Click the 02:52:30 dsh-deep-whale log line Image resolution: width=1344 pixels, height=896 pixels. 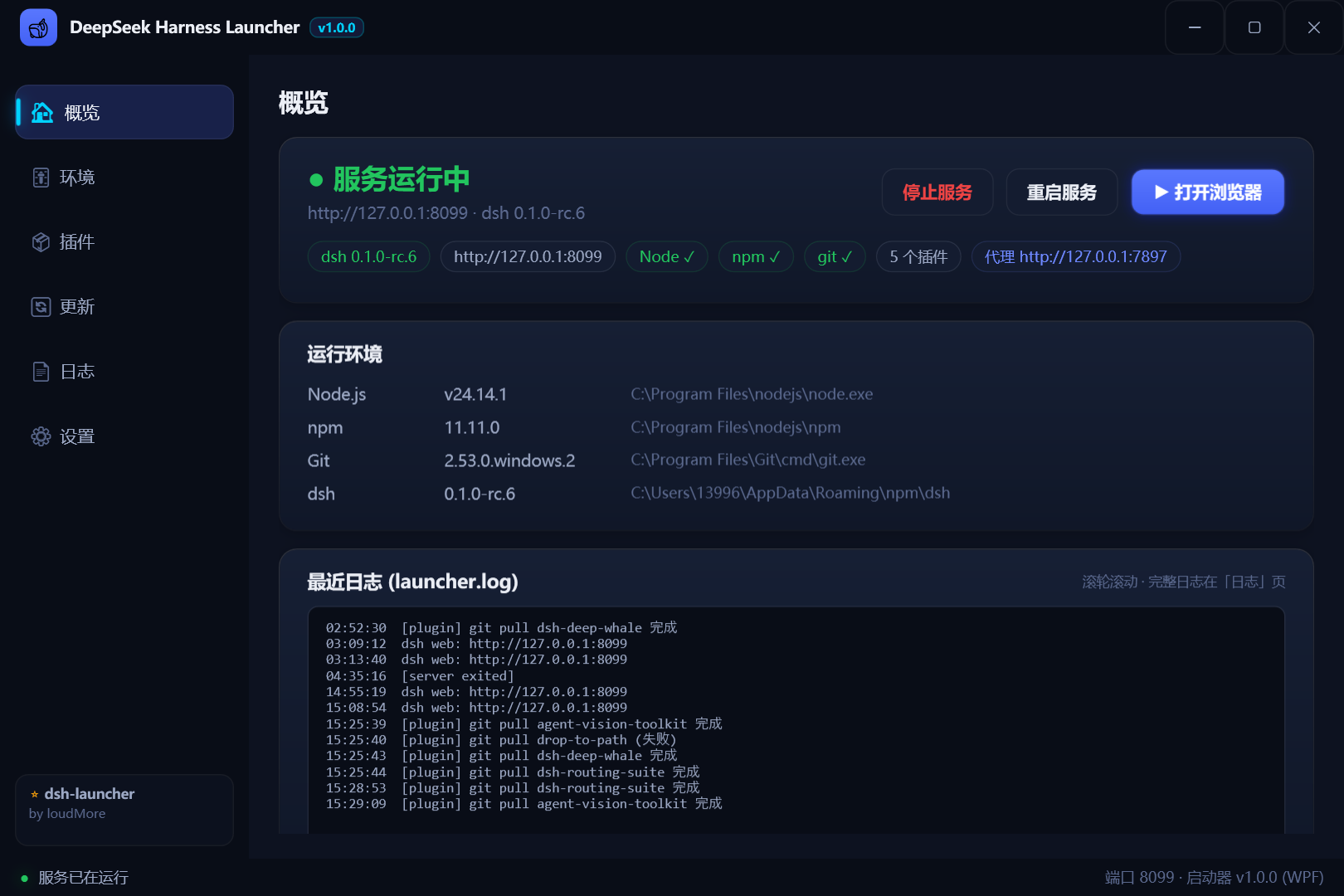501,628
